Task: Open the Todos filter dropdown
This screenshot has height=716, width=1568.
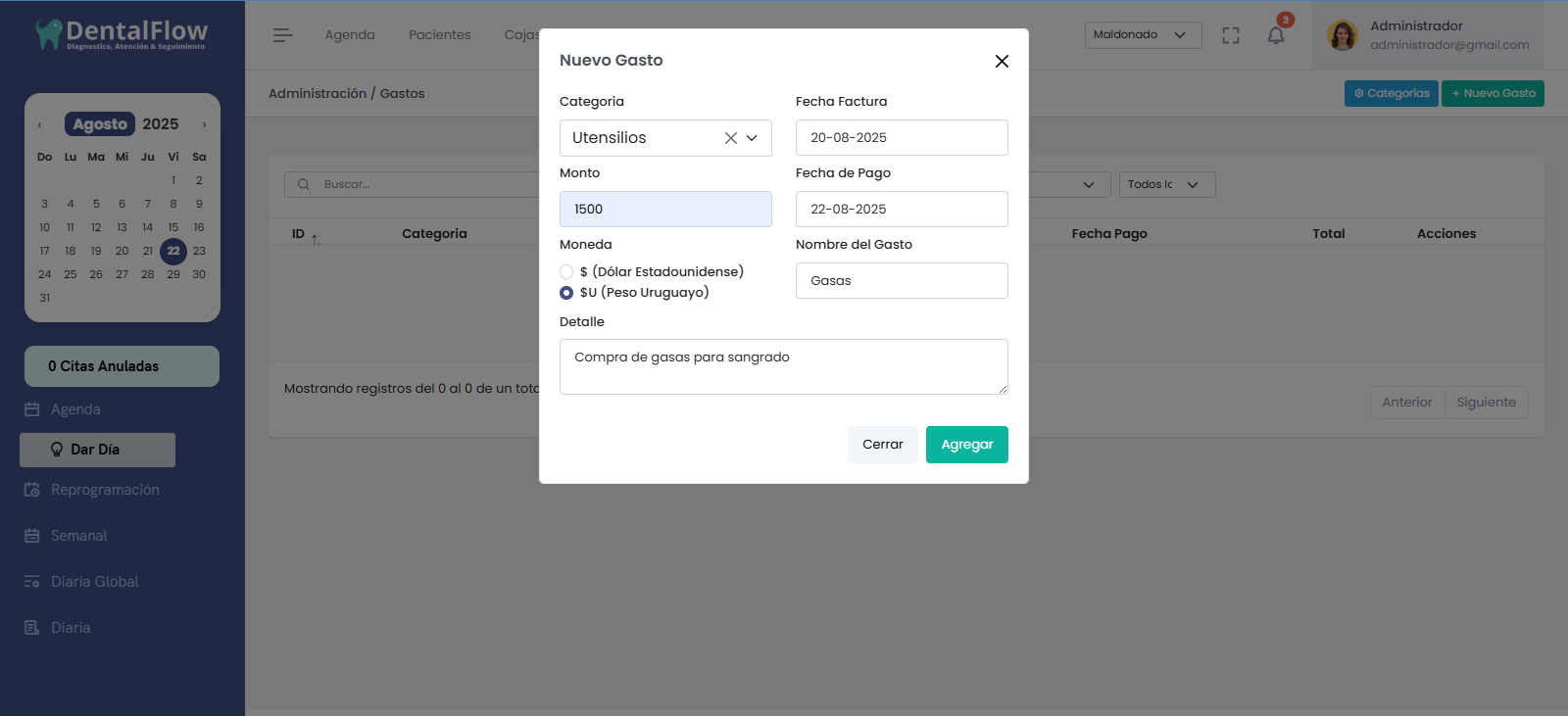Action: [1166, 184]
